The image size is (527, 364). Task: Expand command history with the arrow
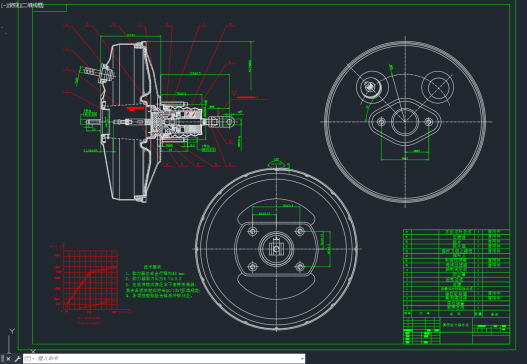[x=302, y=359]
